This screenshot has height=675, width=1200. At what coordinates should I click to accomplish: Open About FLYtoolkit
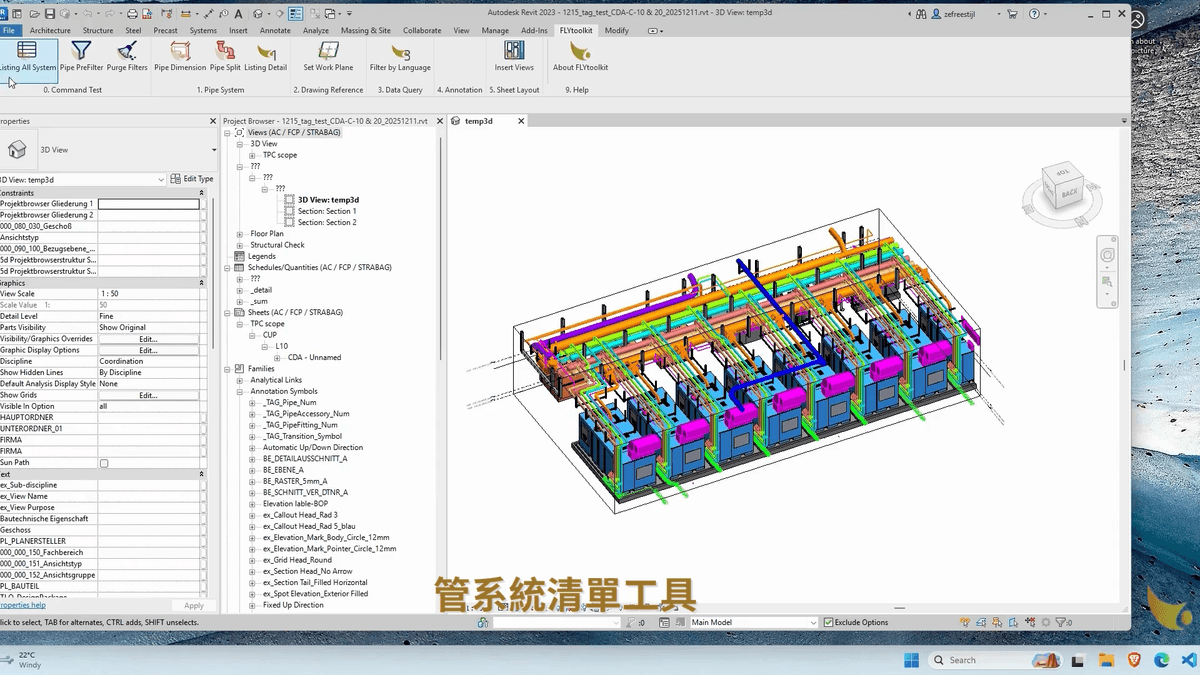coord(580,56)
